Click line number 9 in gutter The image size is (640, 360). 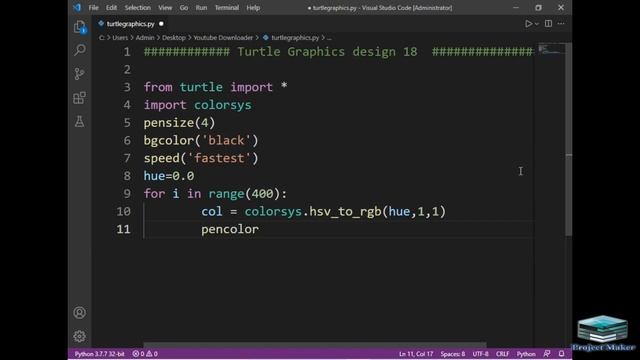click(x=127, y=193)
